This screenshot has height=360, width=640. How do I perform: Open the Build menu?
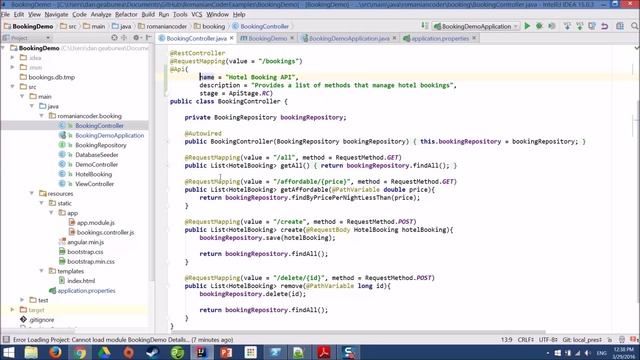(x=148, y=14)
